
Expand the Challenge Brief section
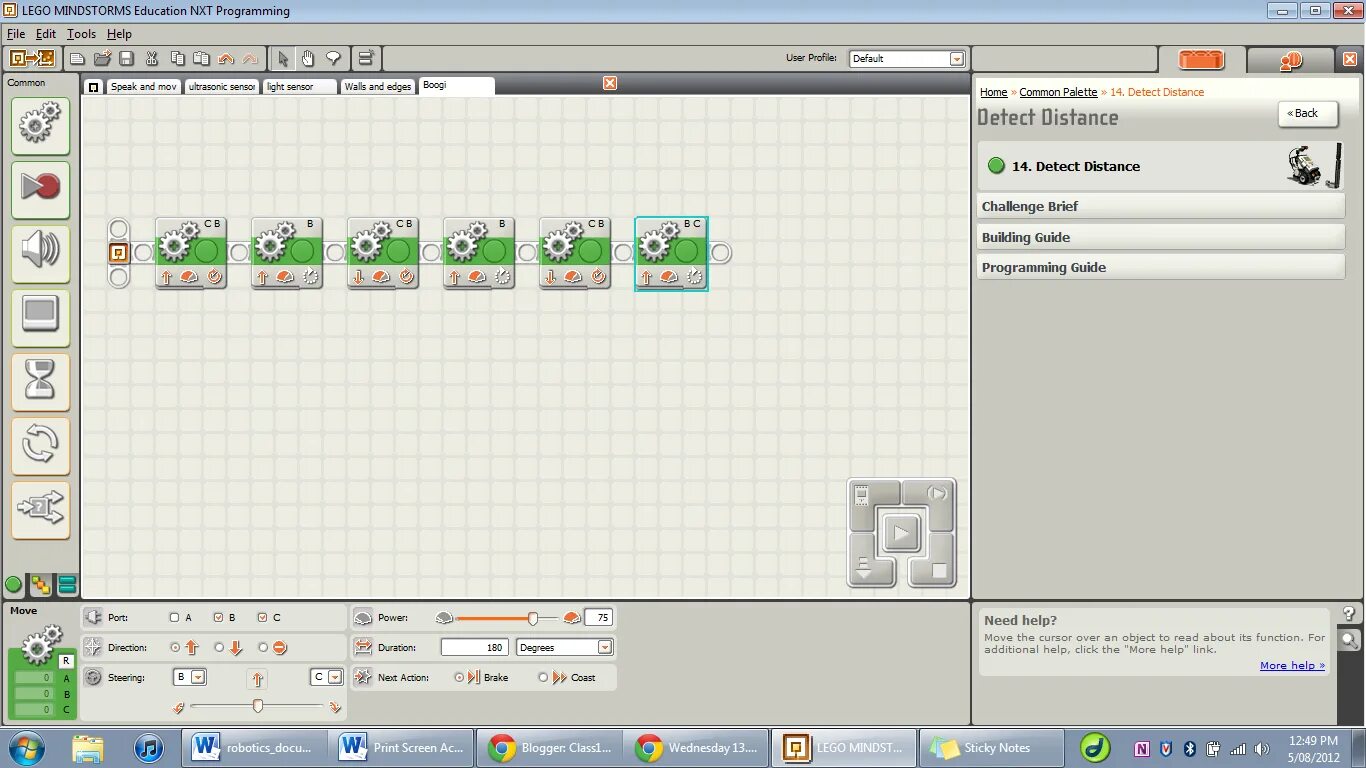(x=1160, y=206)
